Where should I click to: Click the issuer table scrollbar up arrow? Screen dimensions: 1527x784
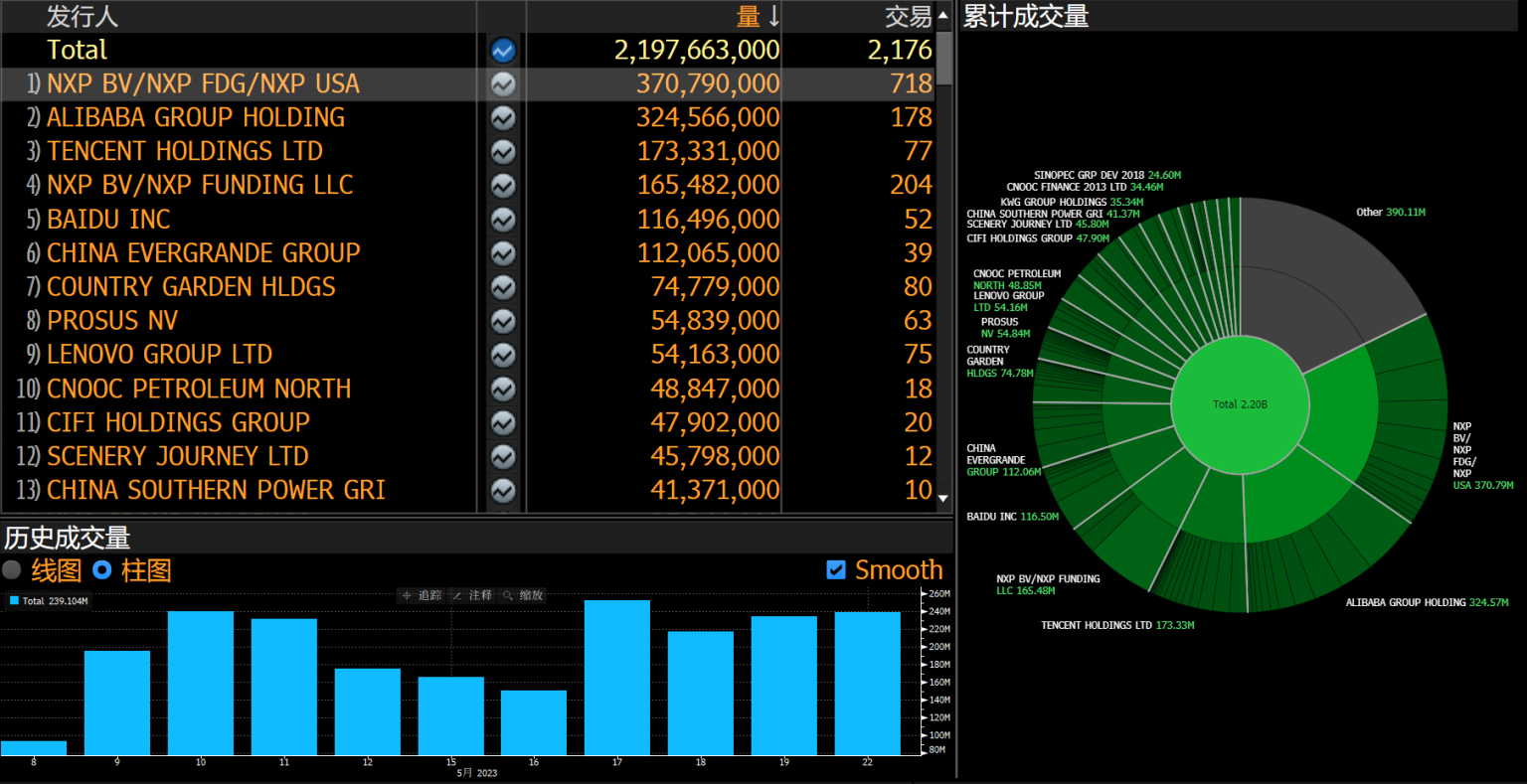coord(943,16)
